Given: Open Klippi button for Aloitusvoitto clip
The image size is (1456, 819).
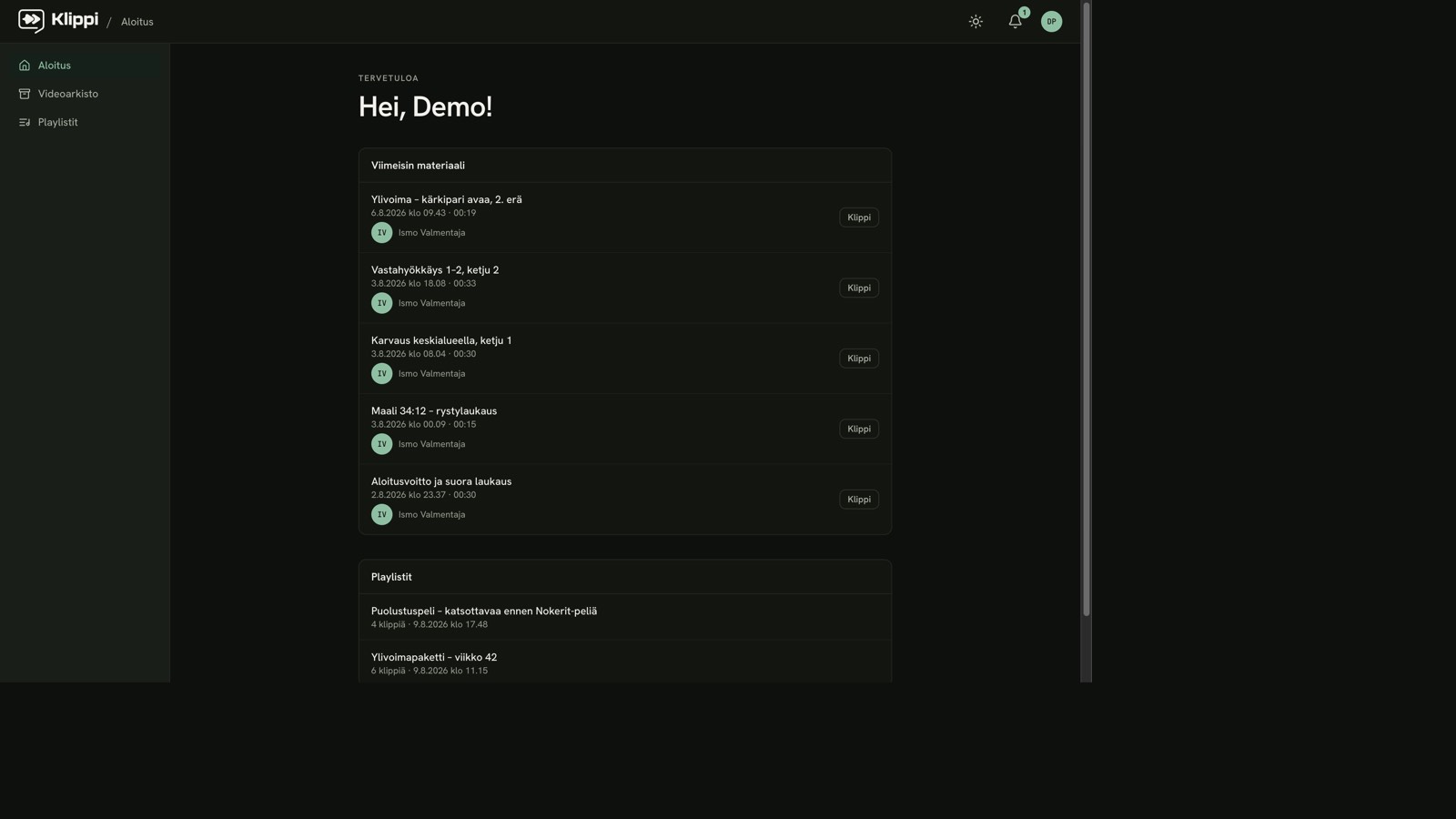Looking at the screenshot, I should (x=858, y=500).
